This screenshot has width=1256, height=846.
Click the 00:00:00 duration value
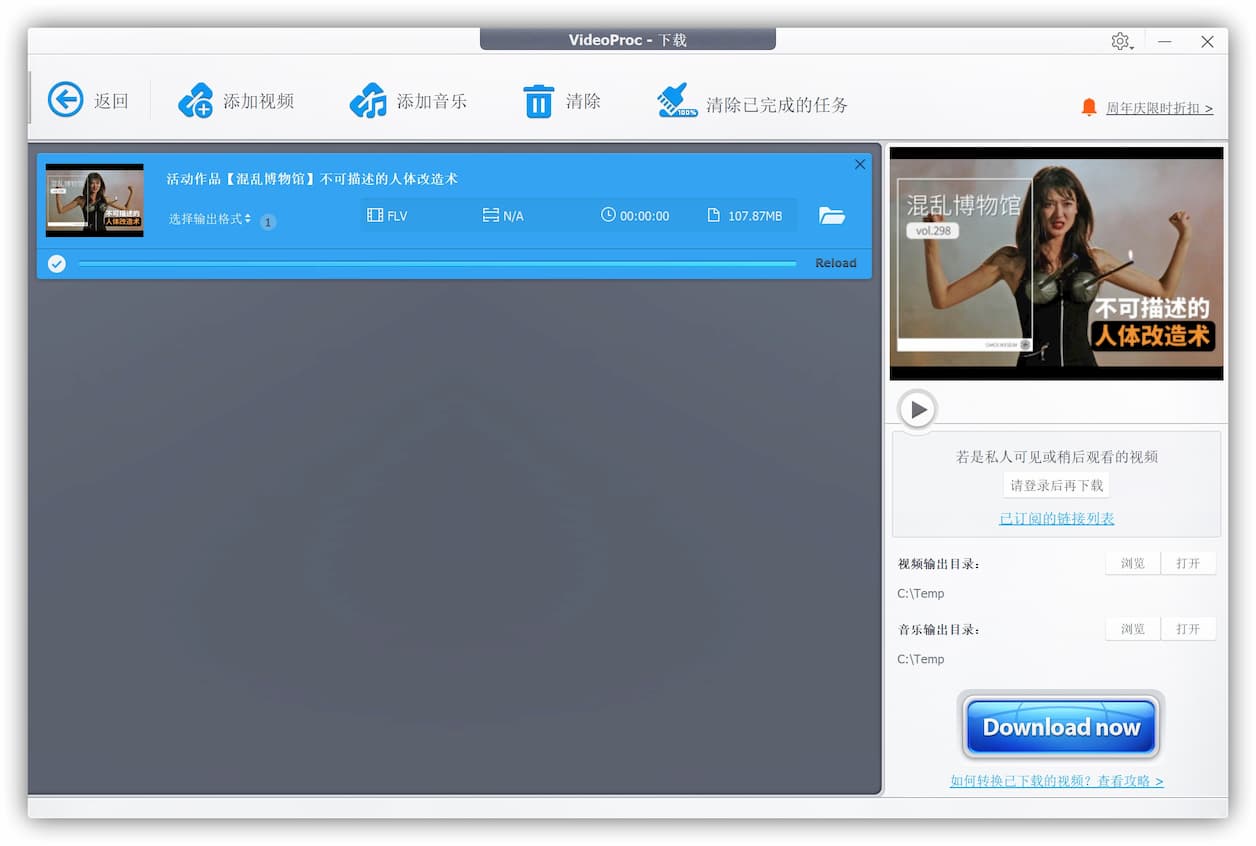coord(645,216)
